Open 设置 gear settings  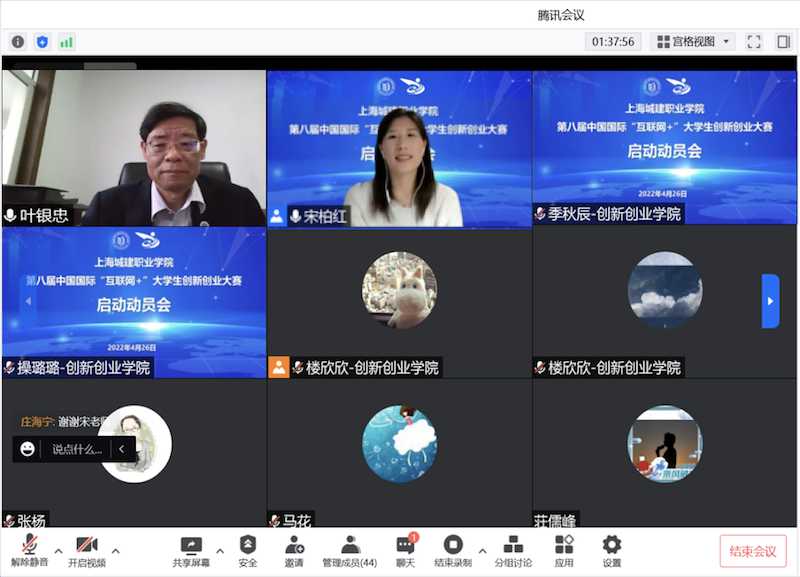pos(612,551)
